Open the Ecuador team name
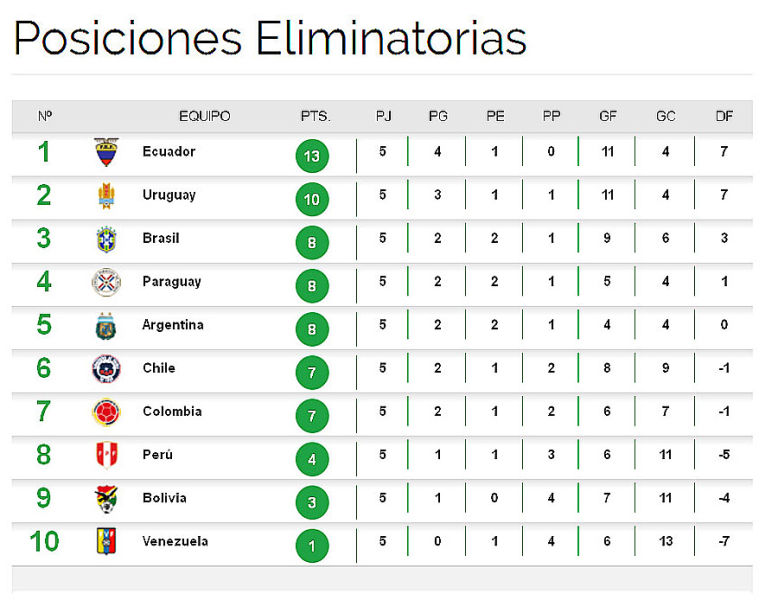 tap(169, 151)
